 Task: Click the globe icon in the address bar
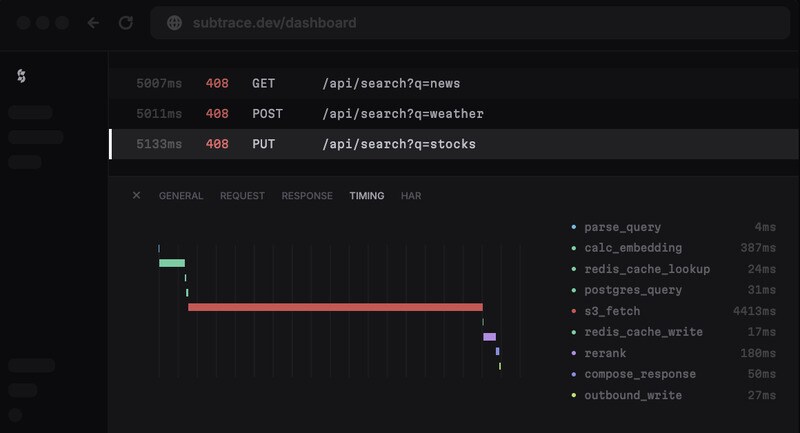(x=174, y=22)
